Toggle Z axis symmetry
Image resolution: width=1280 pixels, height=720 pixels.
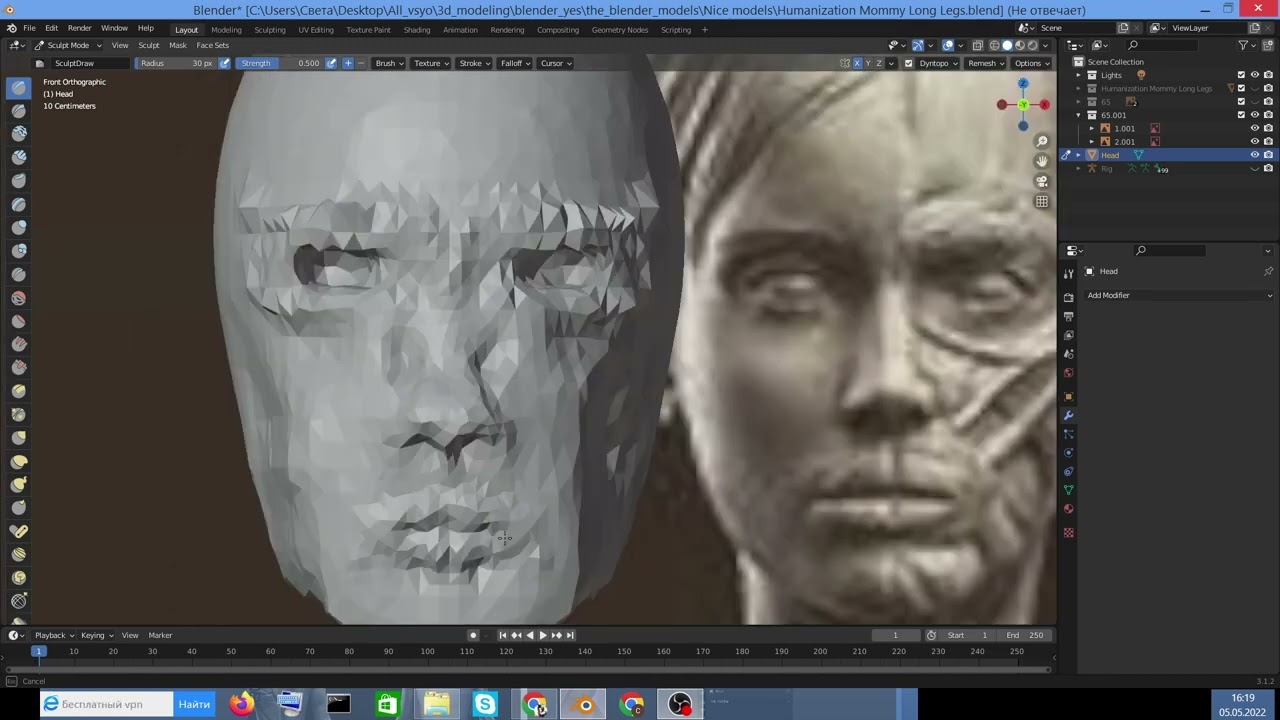click(x=878, y=63)
